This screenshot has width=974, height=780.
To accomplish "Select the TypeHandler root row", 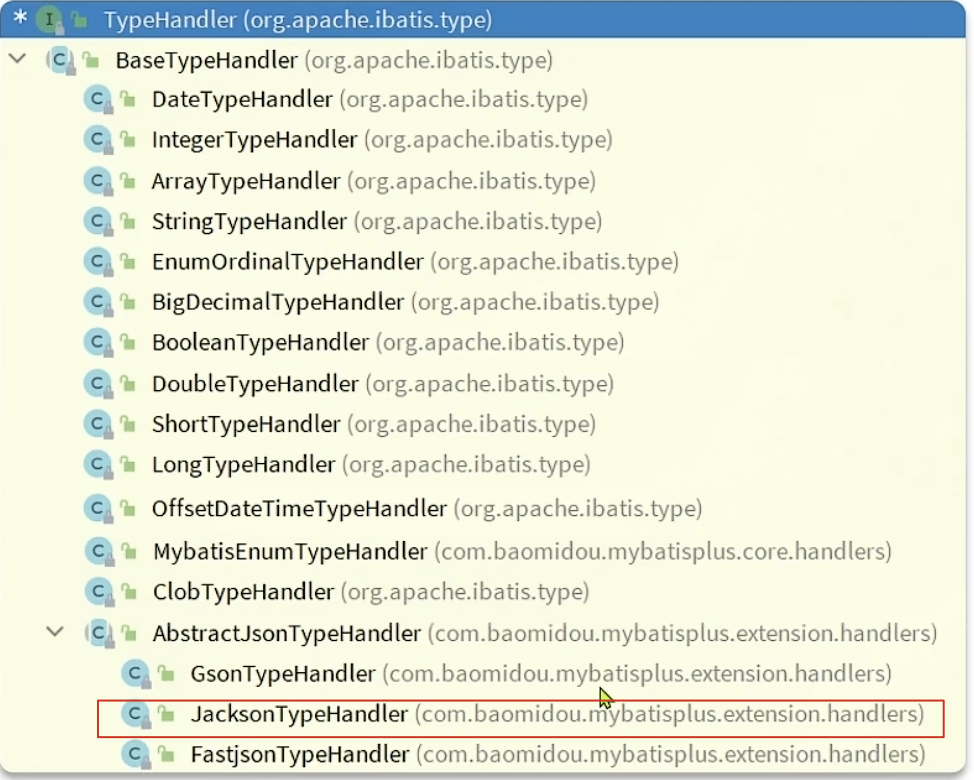I will 483,19.
